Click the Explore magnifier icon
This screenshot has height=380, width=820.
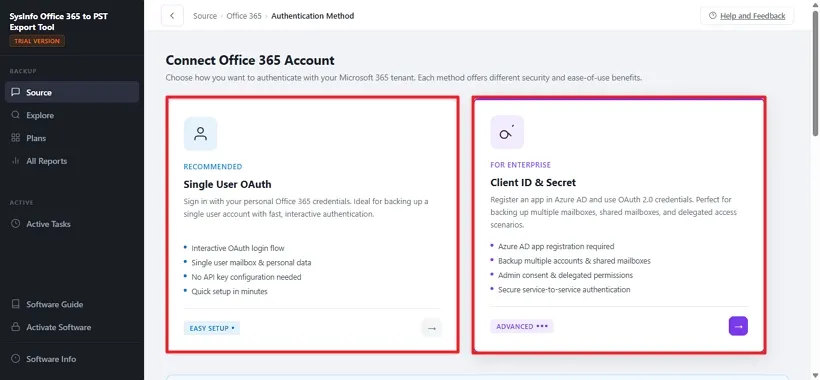(16, 115)
